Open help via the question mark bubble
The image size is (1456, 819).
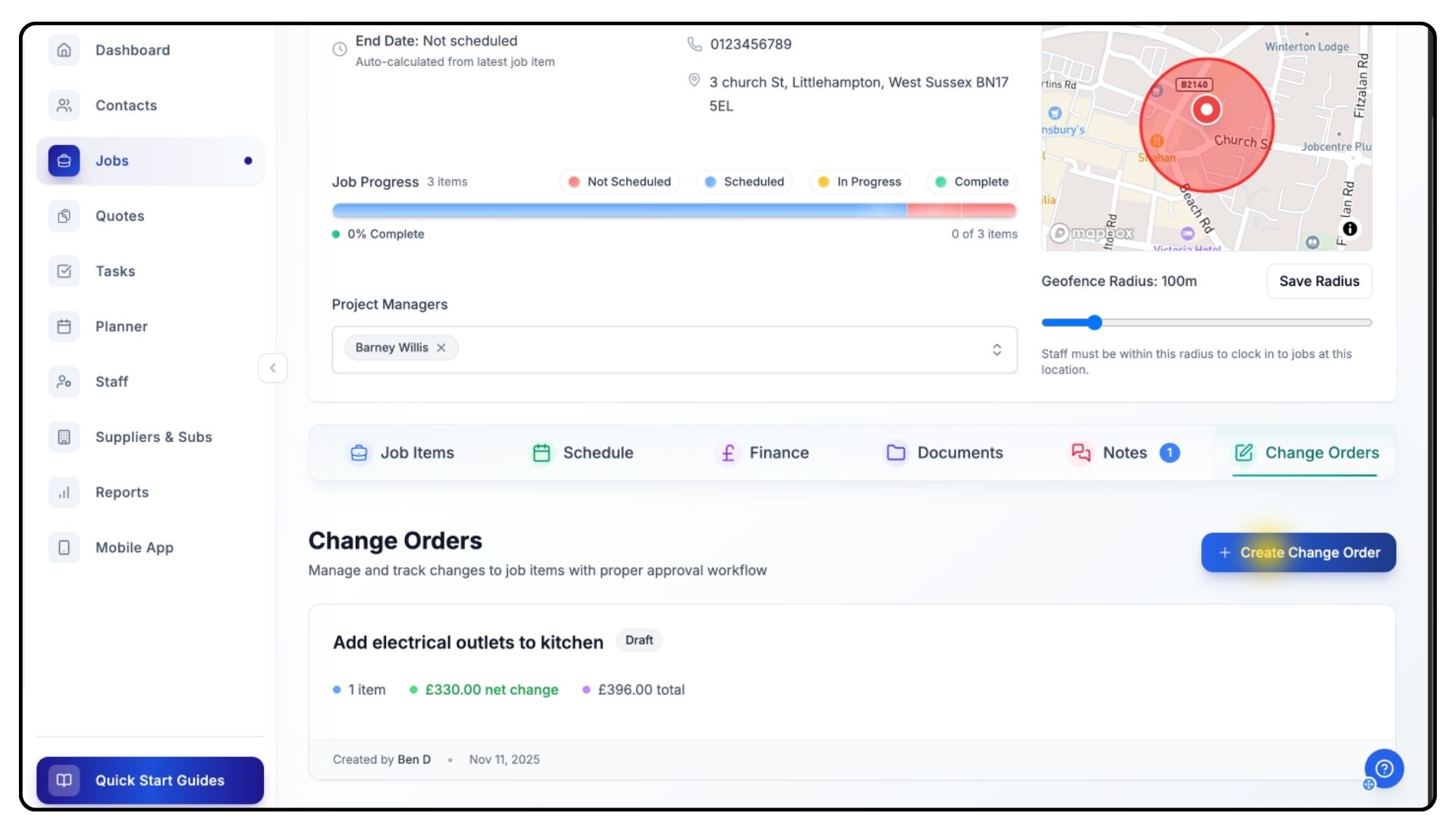point(1384,769)
